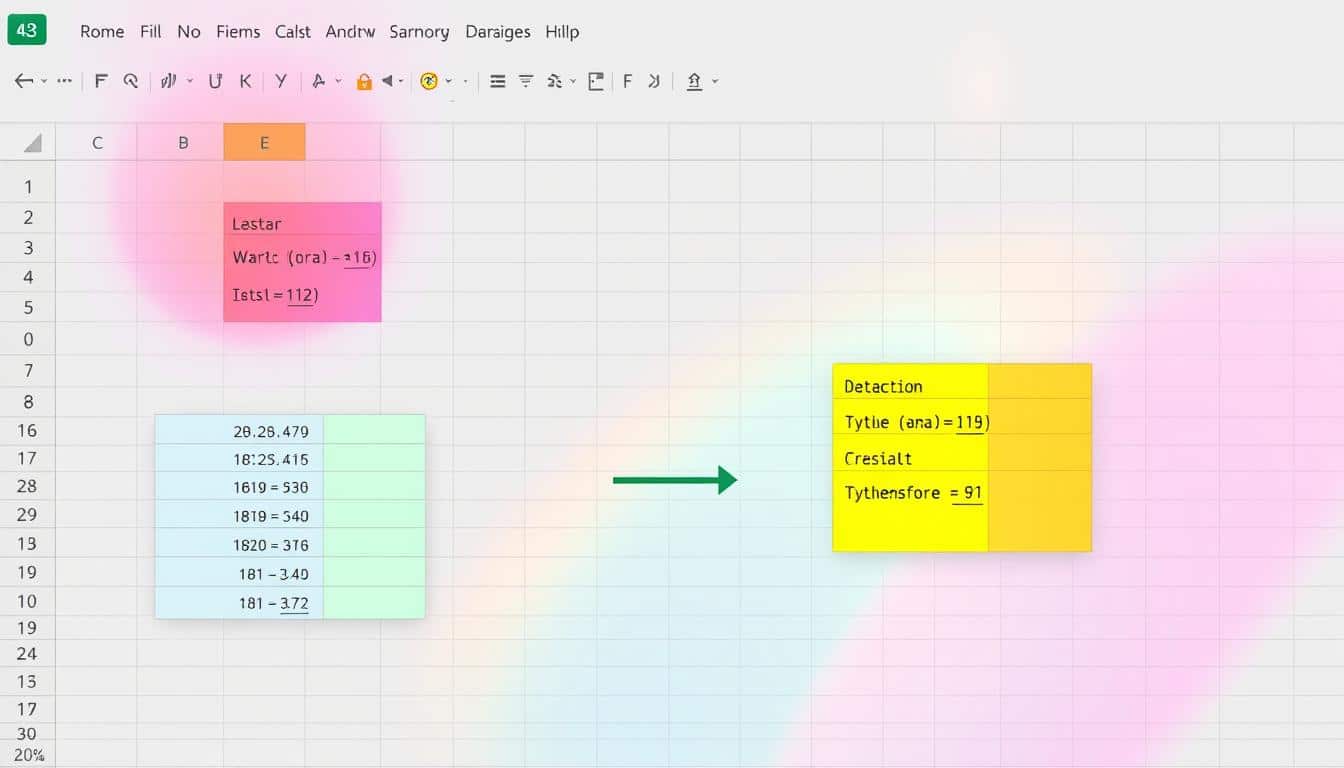Open the dropdown beside the triangle icon
The height and width of the screenshot is (768, 1344).
tap(400, 82)
